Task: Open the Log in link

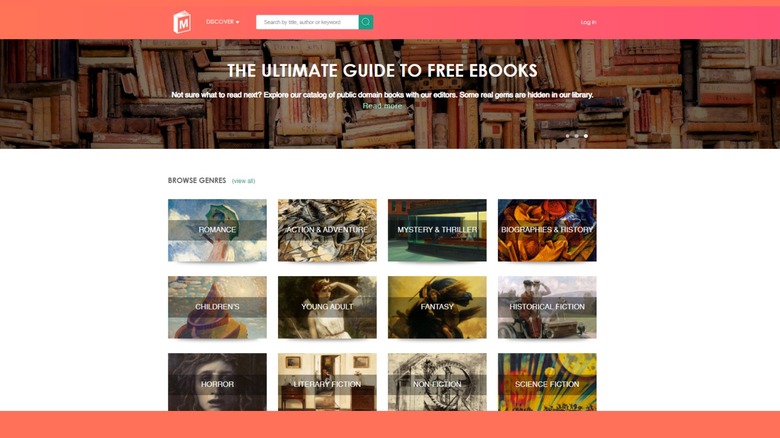Action: [588, 22]
